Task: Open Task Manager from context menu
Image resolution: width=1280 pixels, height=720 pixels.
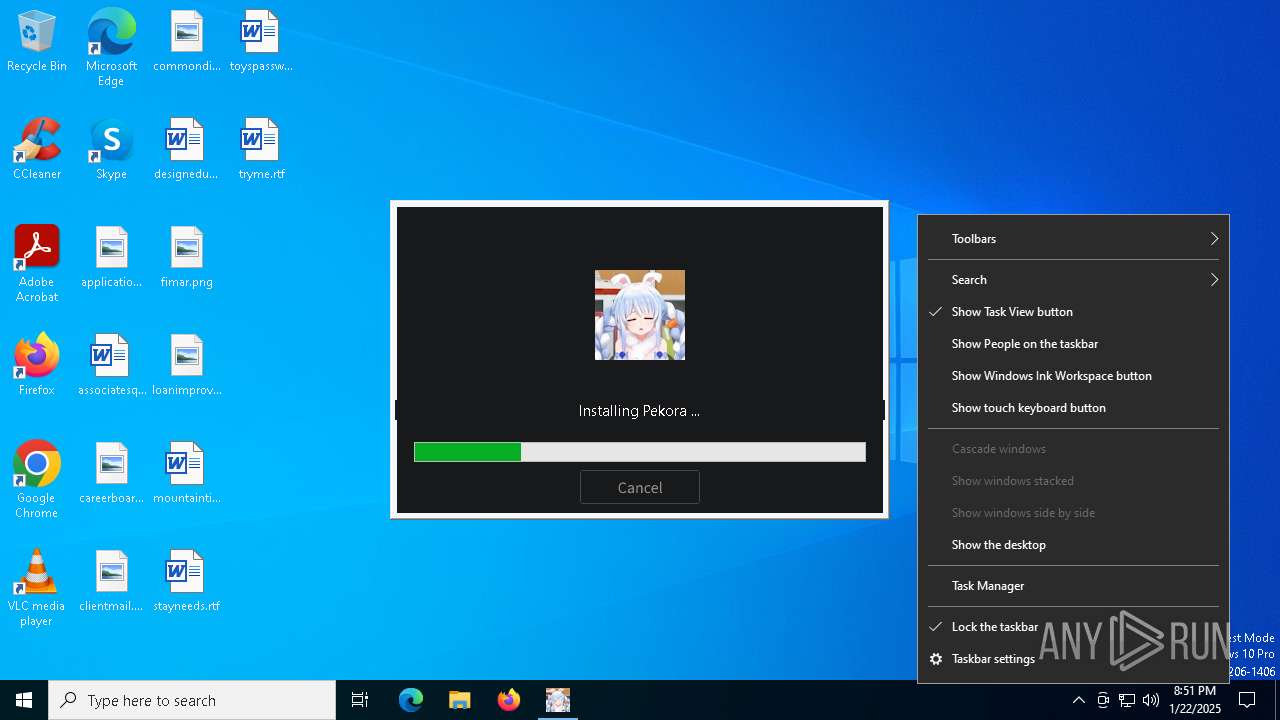Action: [x=1074, y=586]
